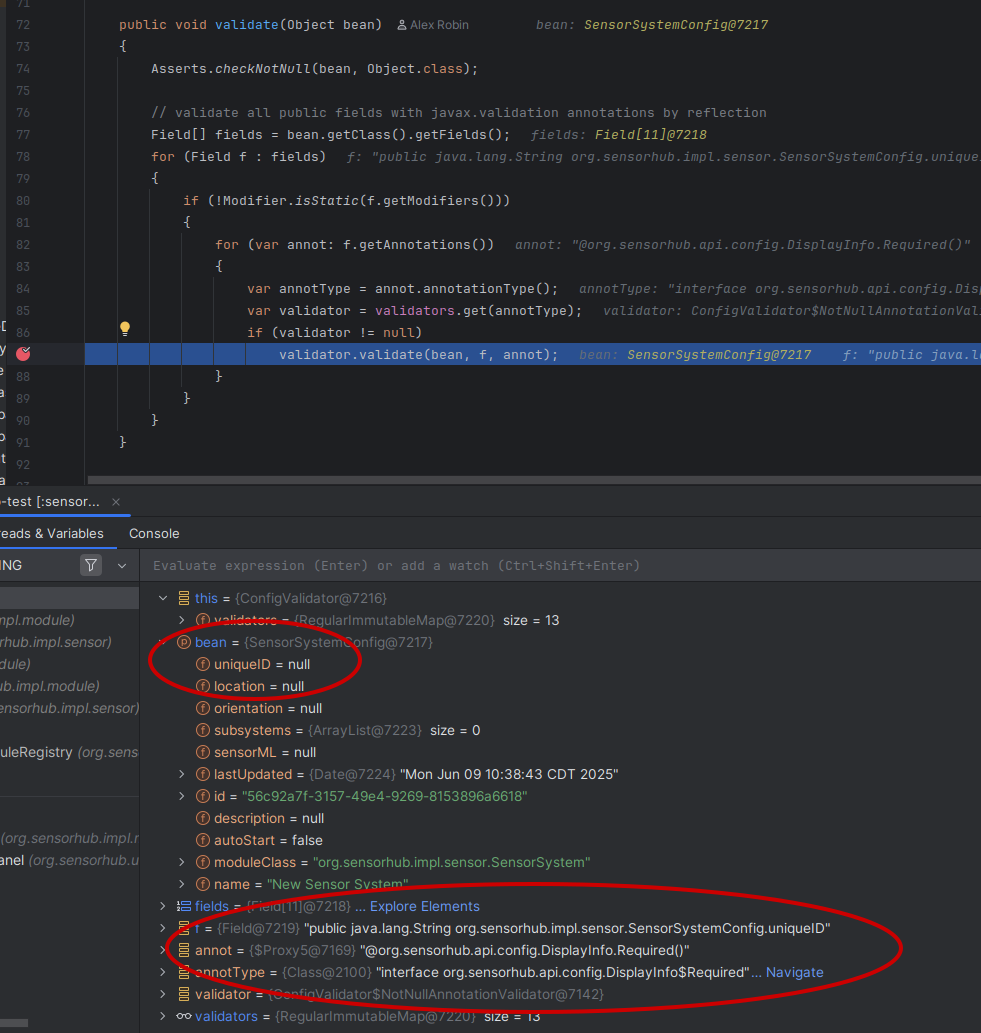Toggle expansion of the validator variable
Screen dimensions: 981x1033
[x=162, y=994]
